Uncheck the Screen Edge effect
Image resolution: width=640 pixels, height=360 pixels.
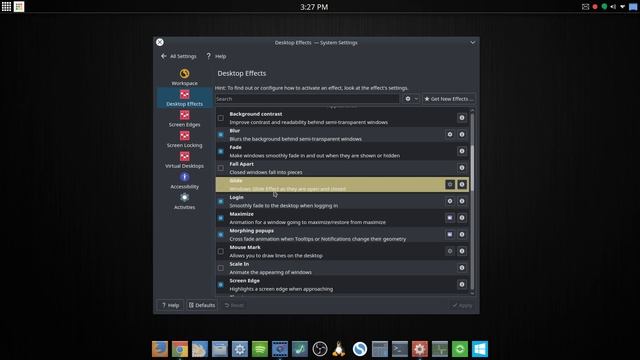click(221, 284)
